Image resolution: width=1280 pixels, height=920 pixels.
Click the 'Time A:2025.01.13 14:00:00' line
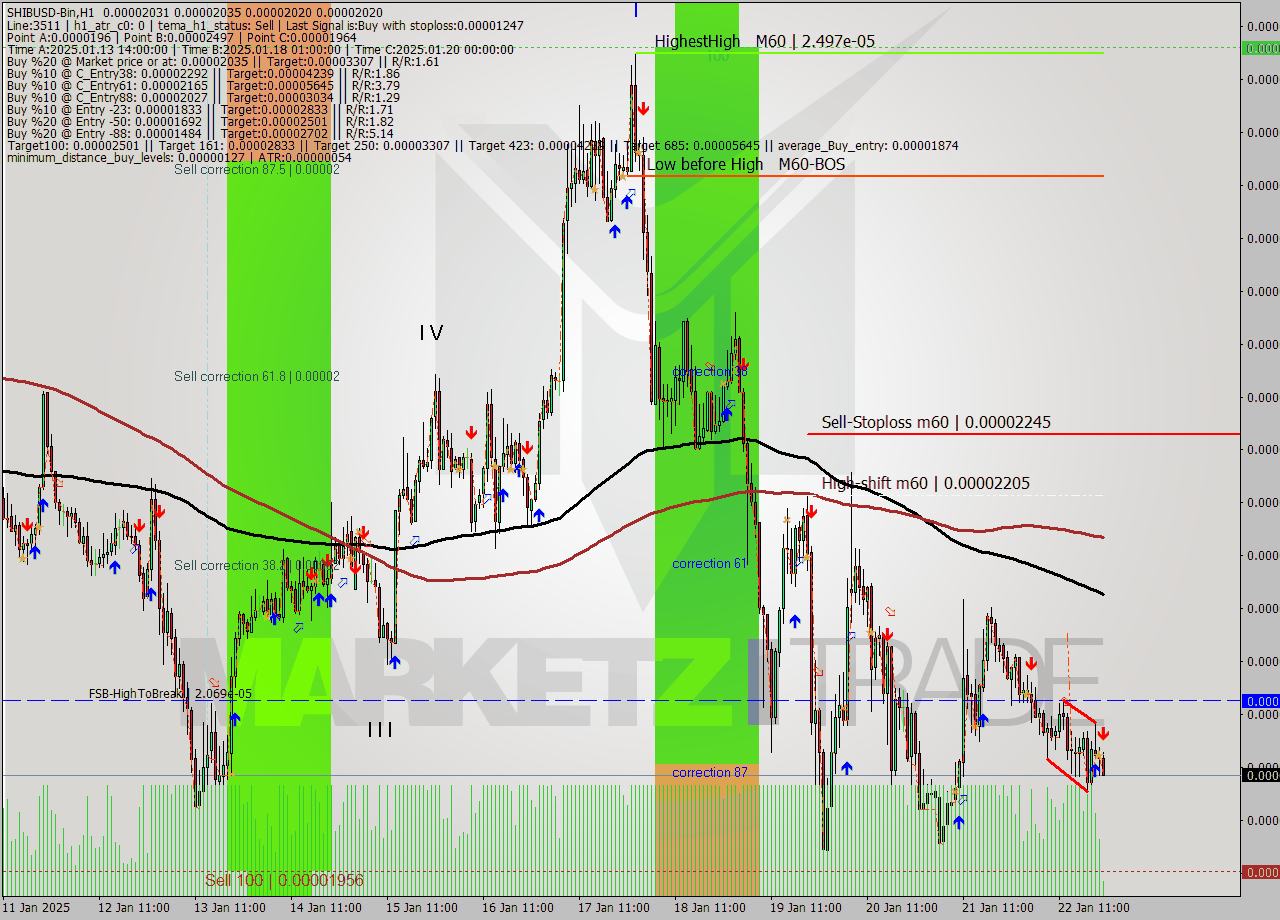coord(260,49)
